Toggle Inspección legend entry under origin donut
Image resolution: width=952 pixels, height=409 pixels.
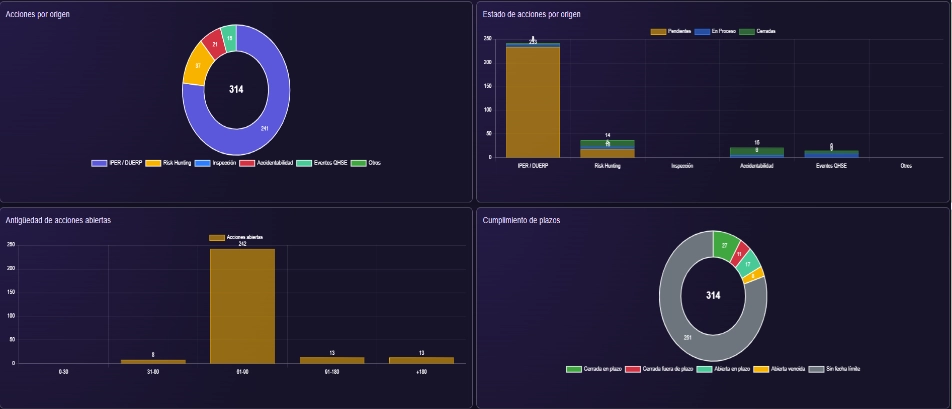216,163
